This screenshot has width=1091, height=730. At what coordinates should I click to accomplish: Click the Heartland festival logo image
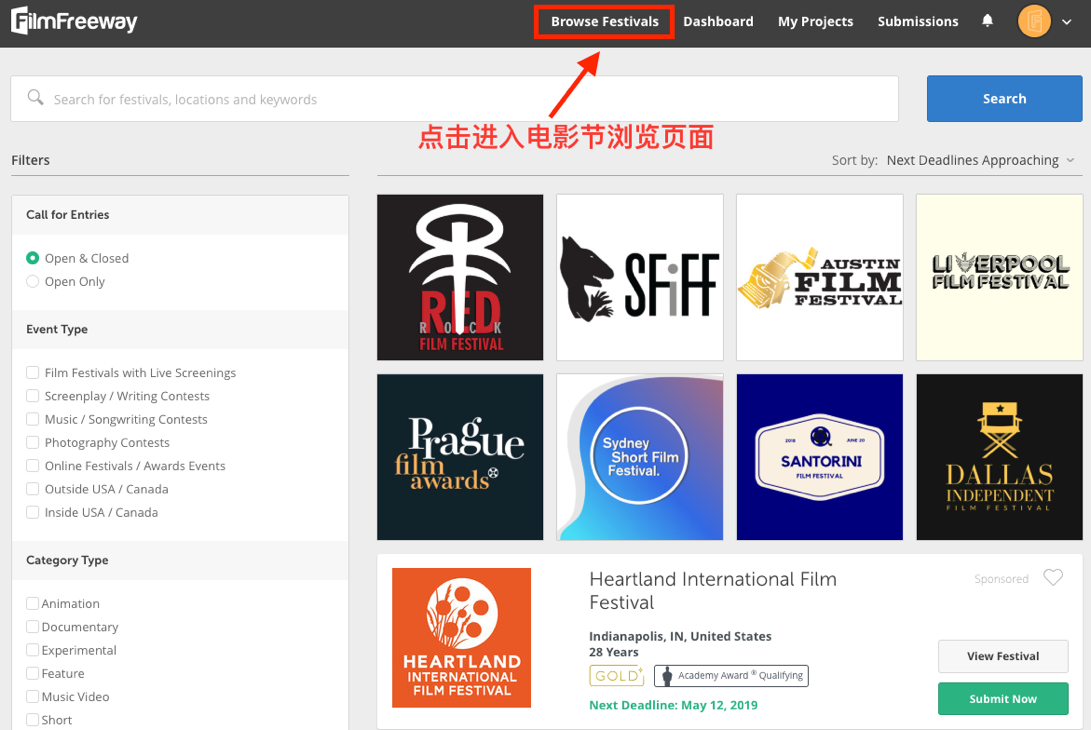tap(461, 638)
